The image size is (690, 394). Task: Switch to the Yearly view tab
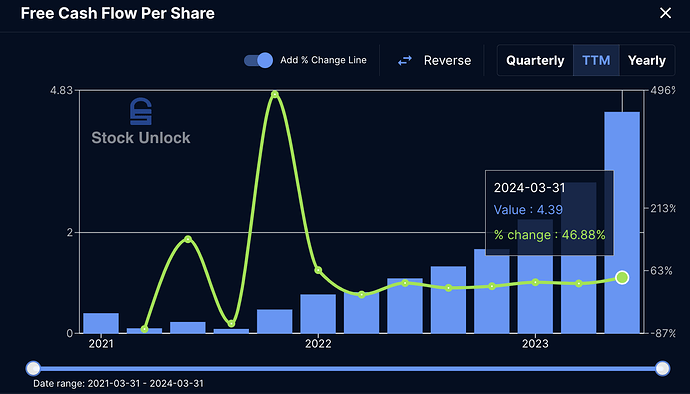[647, 60]
